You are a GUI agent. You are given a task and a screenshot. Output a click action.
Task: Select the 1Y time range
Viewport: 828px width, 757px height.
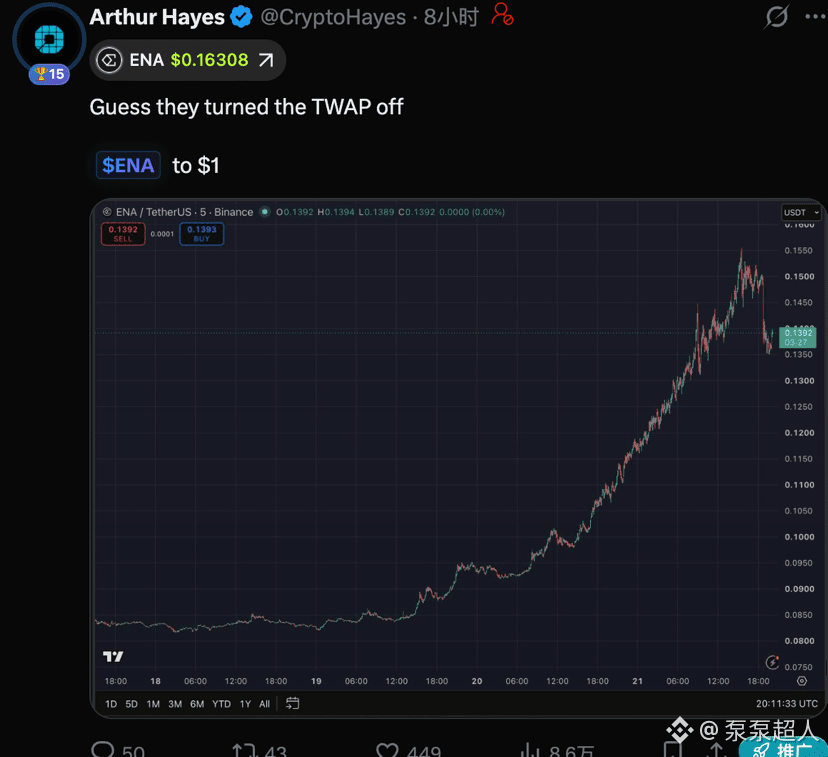click(x=246, y=704)
